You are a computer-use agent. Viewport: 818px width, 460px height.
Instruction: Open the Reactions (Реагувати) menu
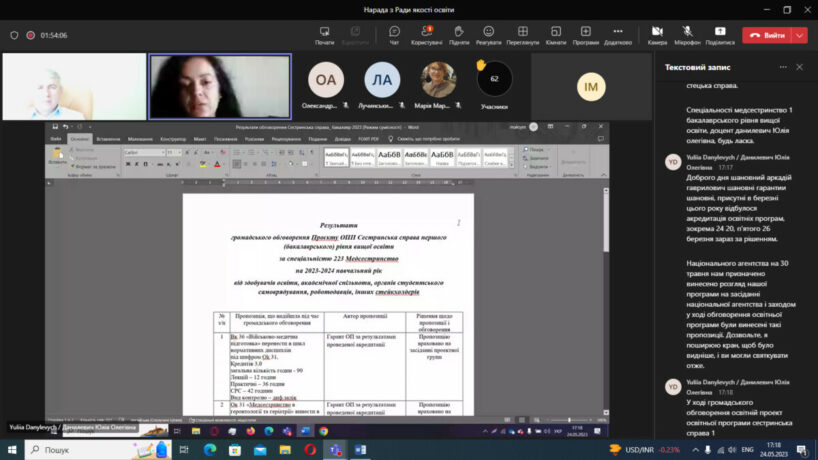488,35
